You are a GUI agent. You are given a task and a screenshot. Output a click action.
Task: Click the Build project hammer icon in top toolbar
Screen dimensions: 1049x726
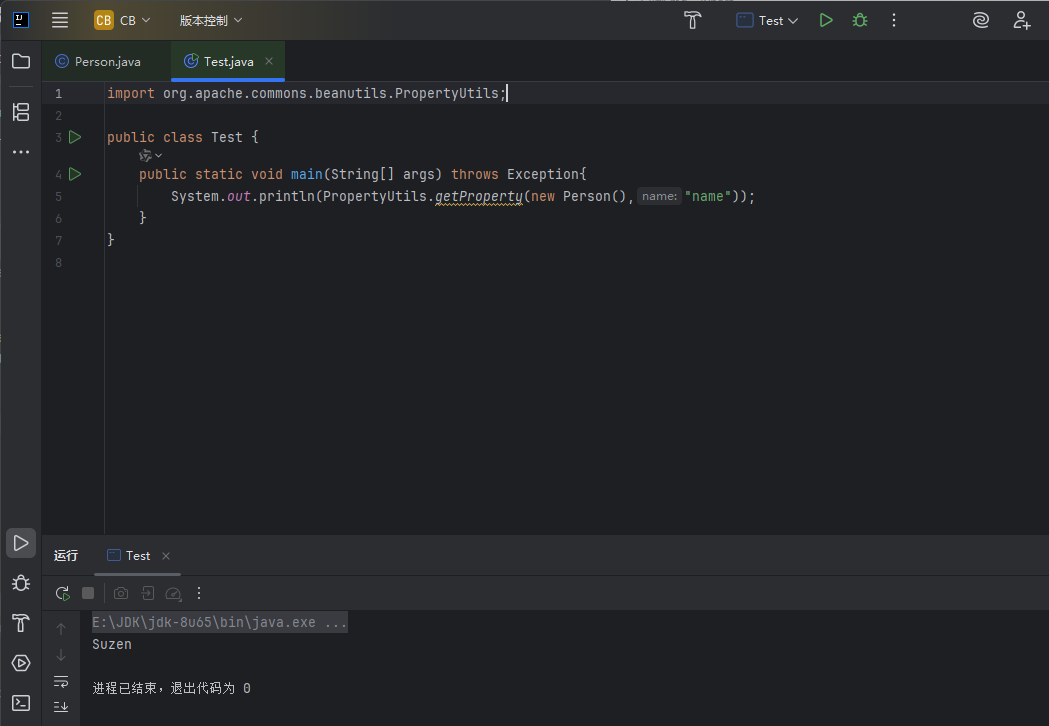[x=692, y=20]
